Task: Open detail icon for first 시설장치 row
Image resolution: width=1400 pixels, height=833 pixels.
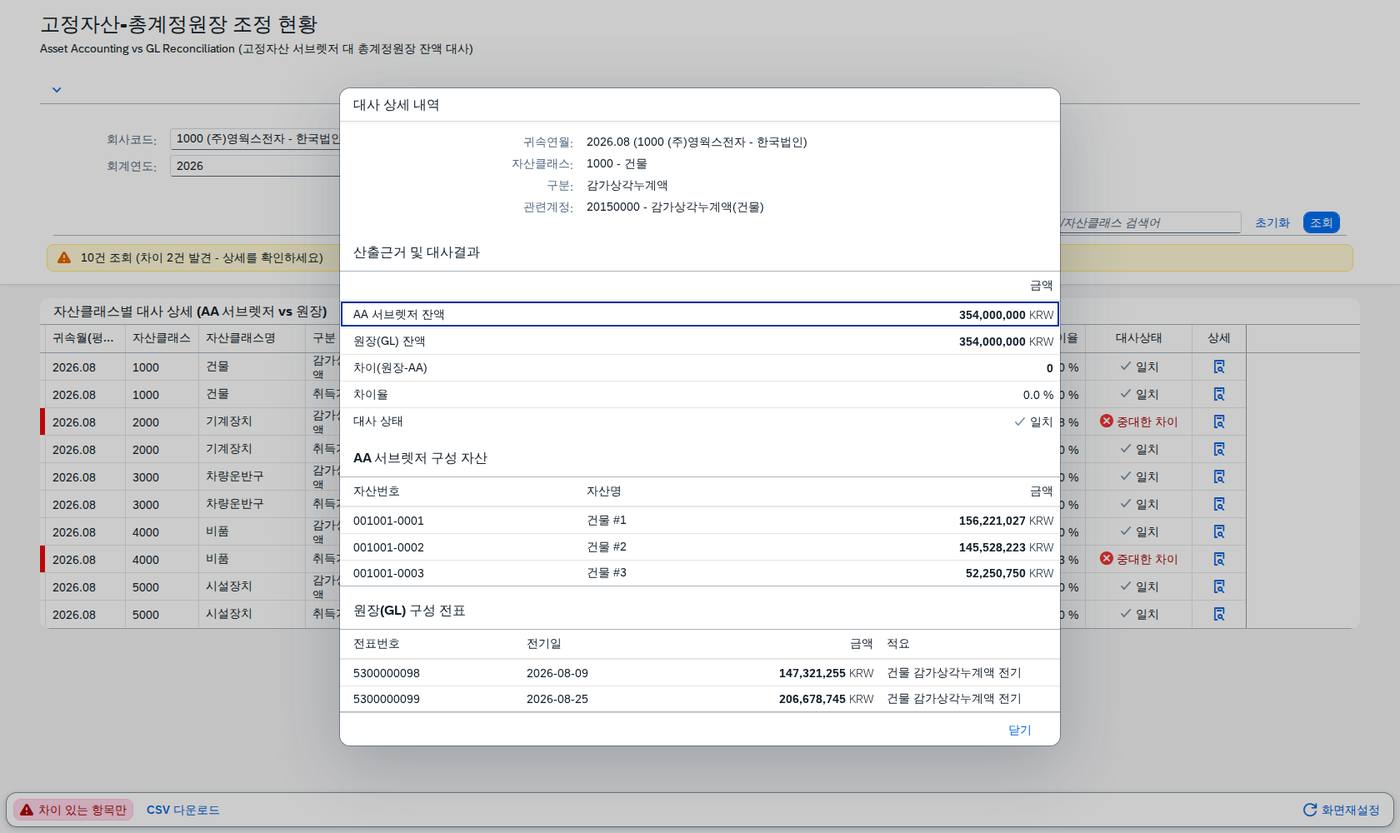Action: pyautogui.click(x=1219, y=587)
